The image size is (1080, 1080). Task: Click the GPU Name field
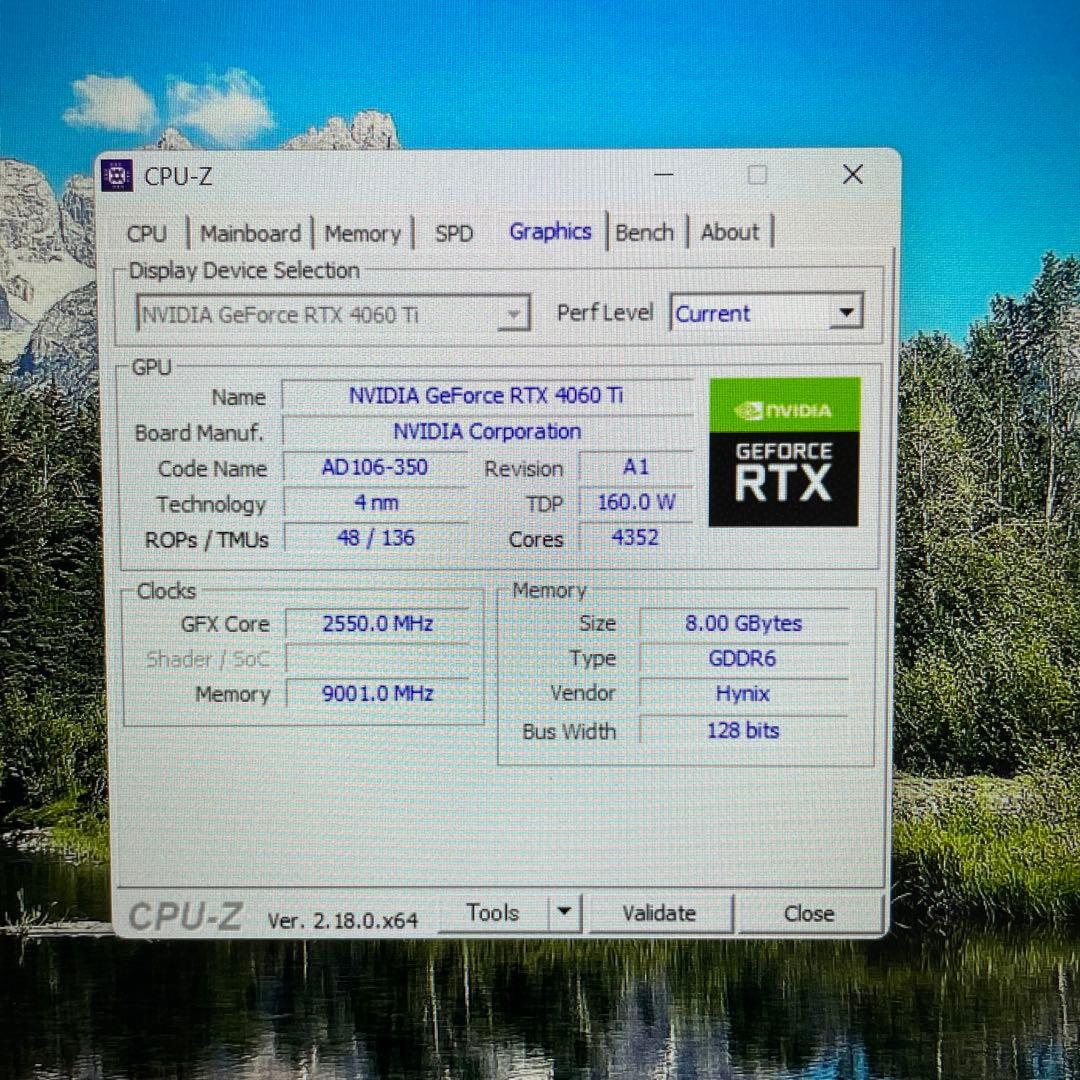point(486,395)
